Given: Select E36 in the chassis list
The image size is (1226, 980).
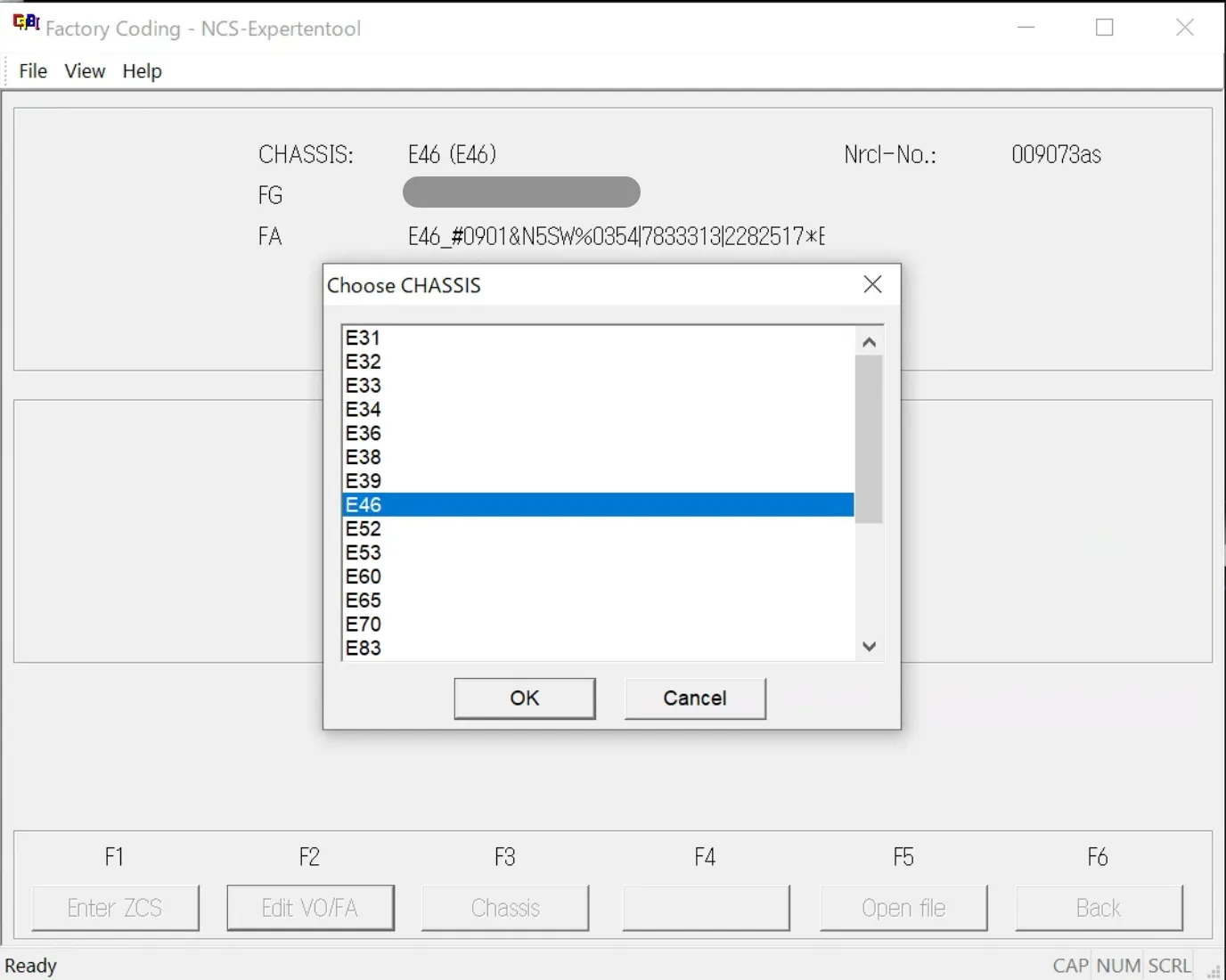Looking at the screenshot, I should click(x=598, y=433).
